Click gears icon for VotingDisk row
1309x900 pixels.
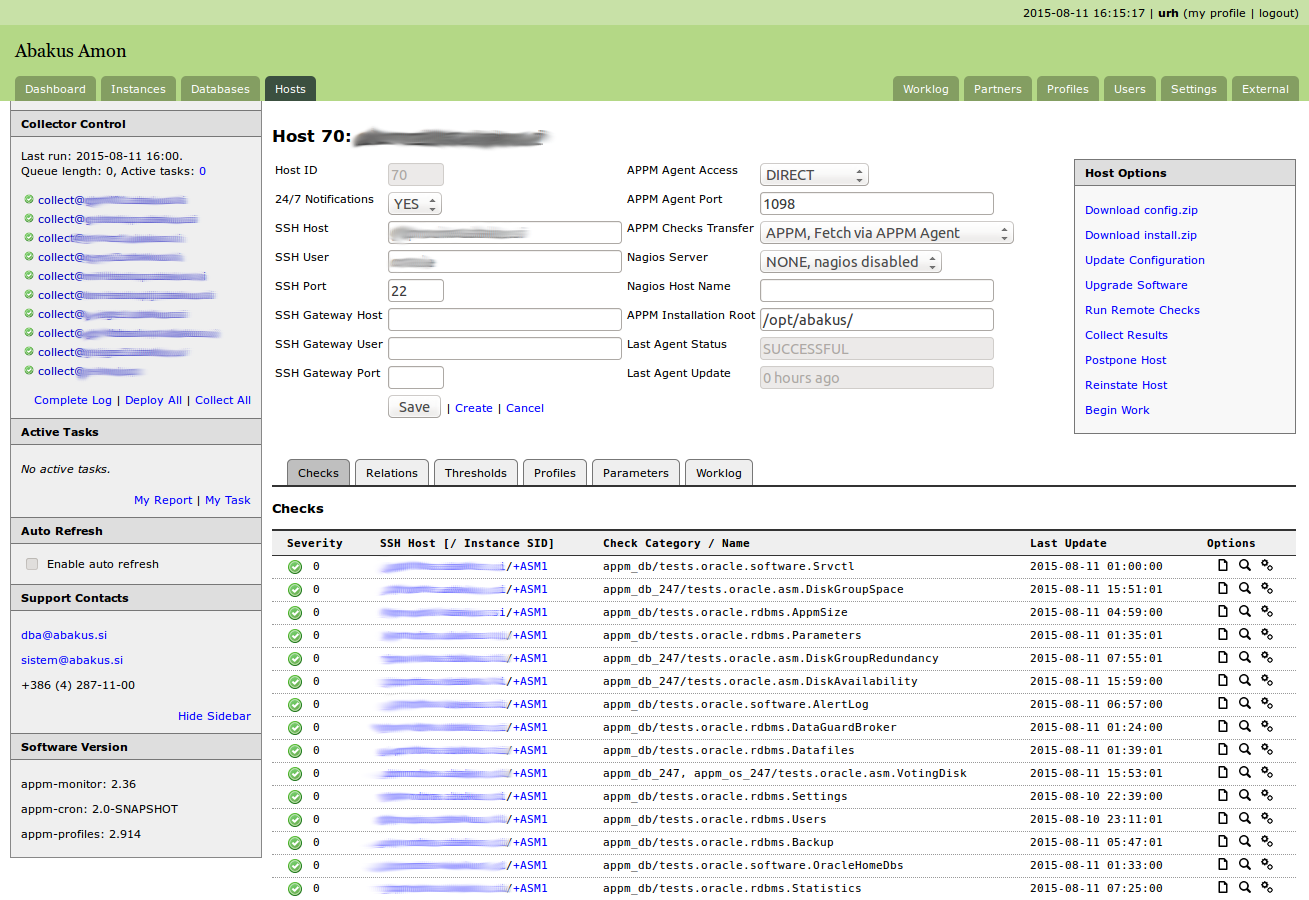point(1267,773)
